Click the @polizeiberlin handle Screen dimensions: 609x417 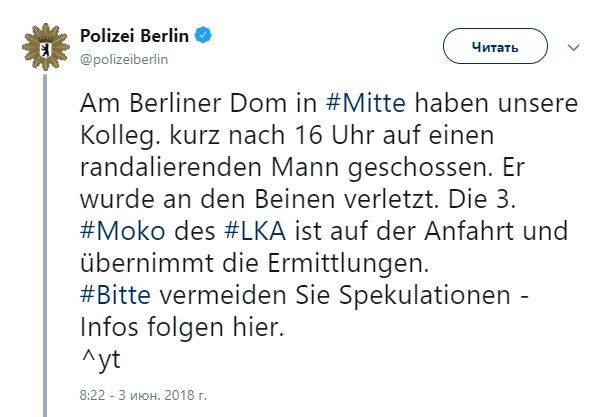[x=124, y=58]
